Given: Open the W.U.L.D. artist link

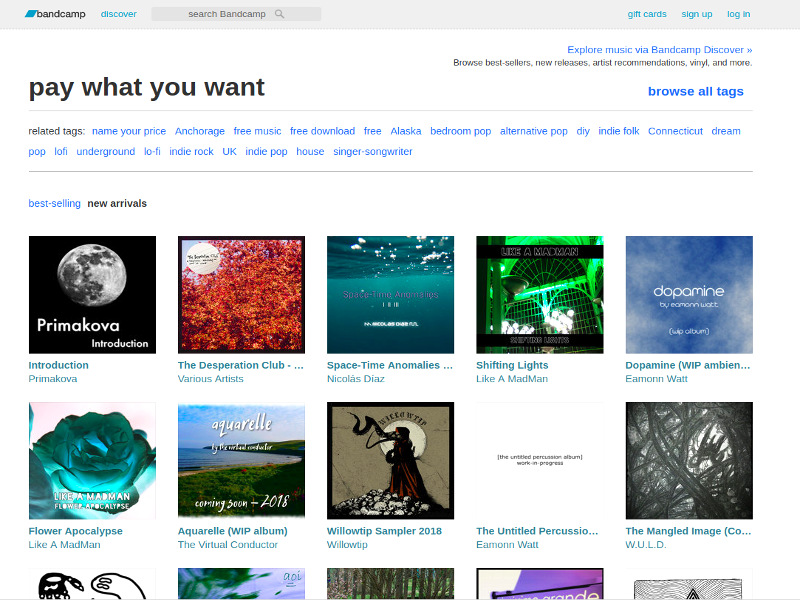Looking at the screenshot, I should (x=646, y=544).
